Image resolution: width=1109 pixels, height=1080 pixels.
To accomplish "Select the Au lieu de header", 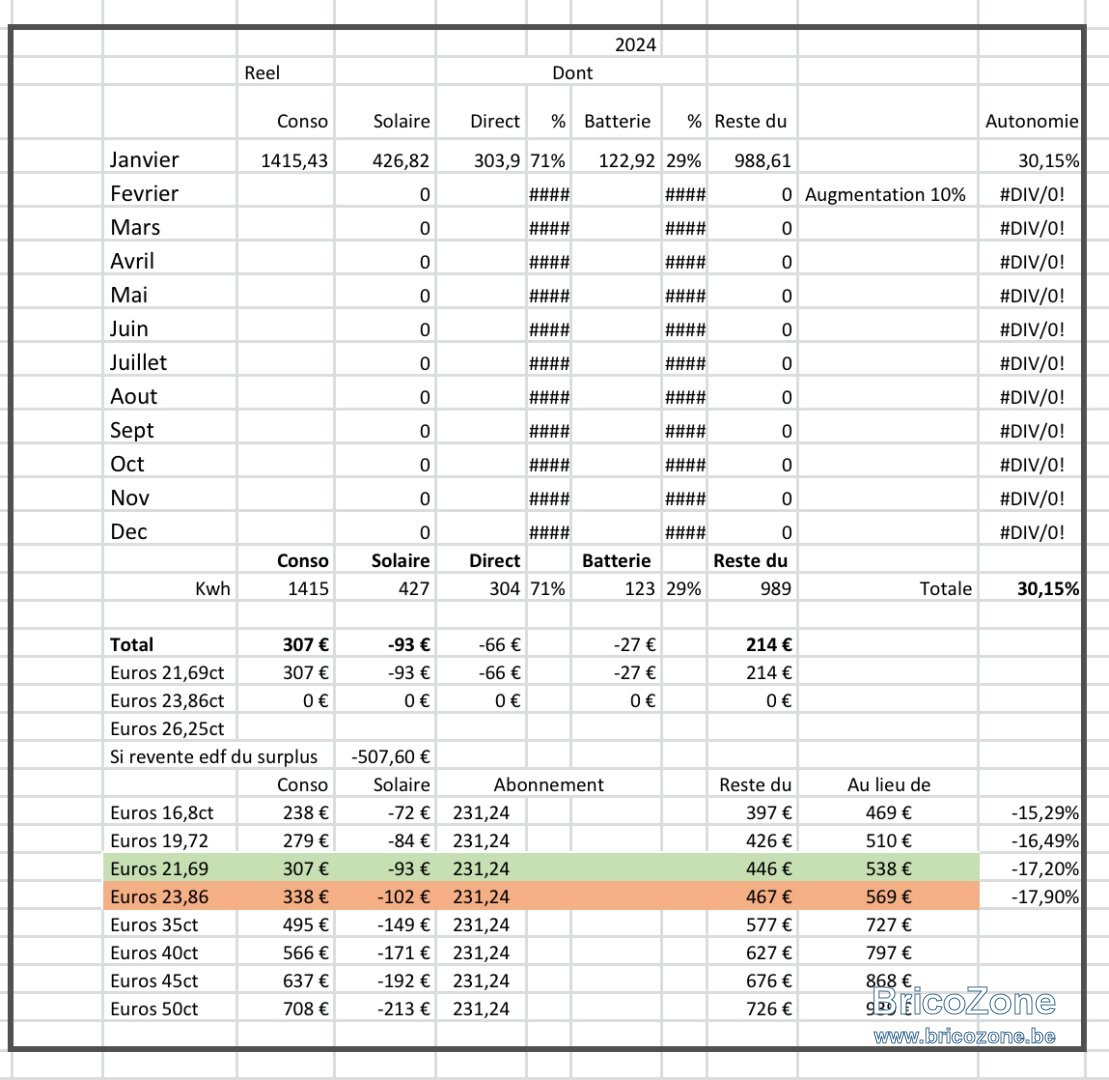I will pyautogui.click(x=889, y=784).
